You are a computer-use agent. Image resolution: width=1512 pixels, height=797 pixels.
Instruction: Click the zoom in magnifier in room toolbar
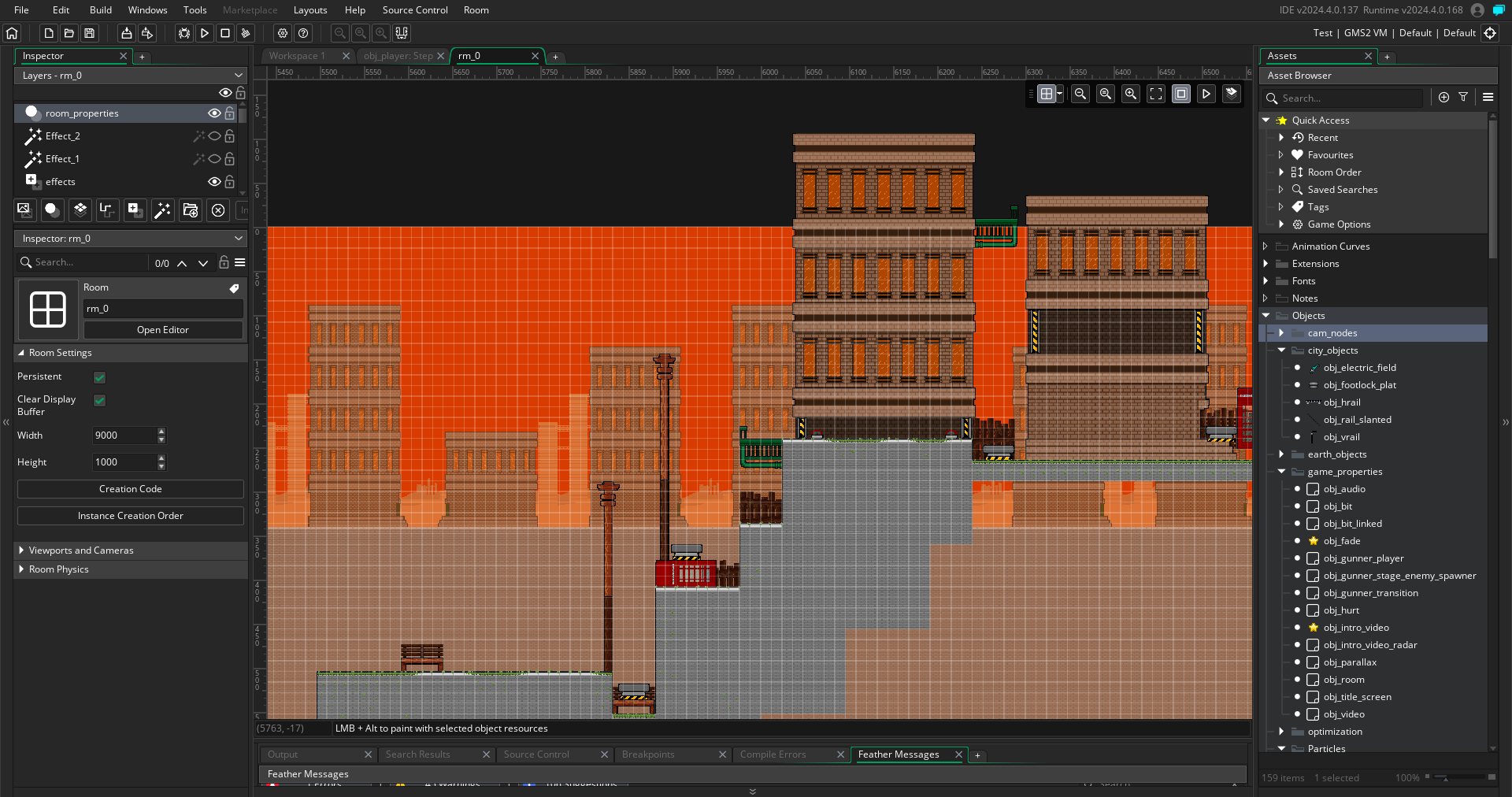click(x=1130, y=94)
